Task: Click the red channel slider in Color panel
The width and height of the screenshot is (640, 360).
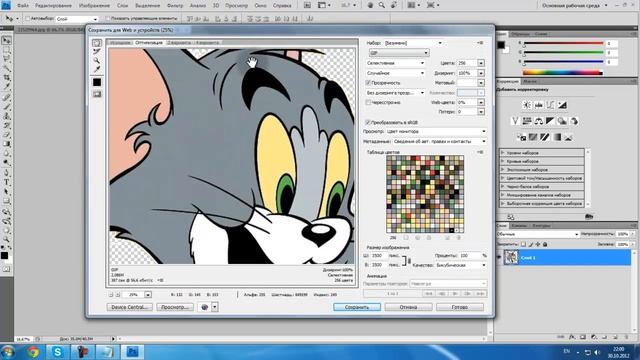Action: click(x=563, y=43)
